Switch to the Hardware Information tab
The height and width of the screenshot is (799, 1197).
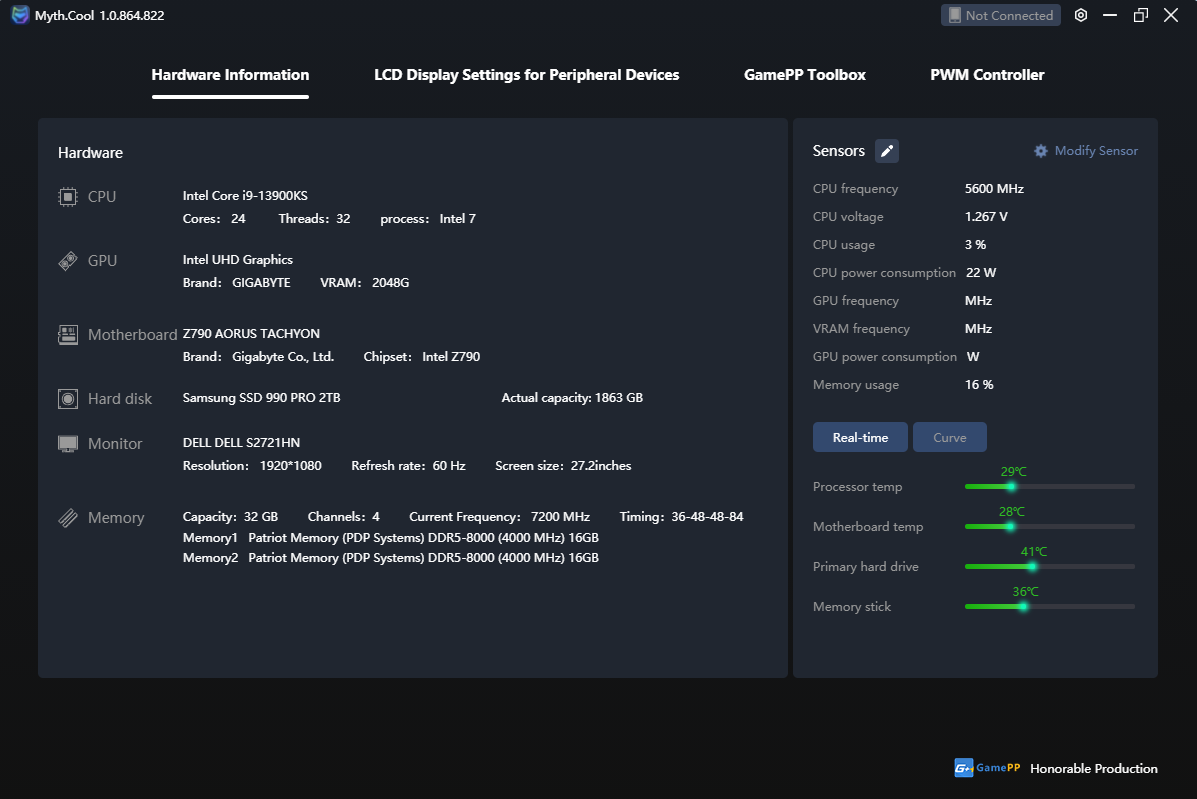click(230, 75)
